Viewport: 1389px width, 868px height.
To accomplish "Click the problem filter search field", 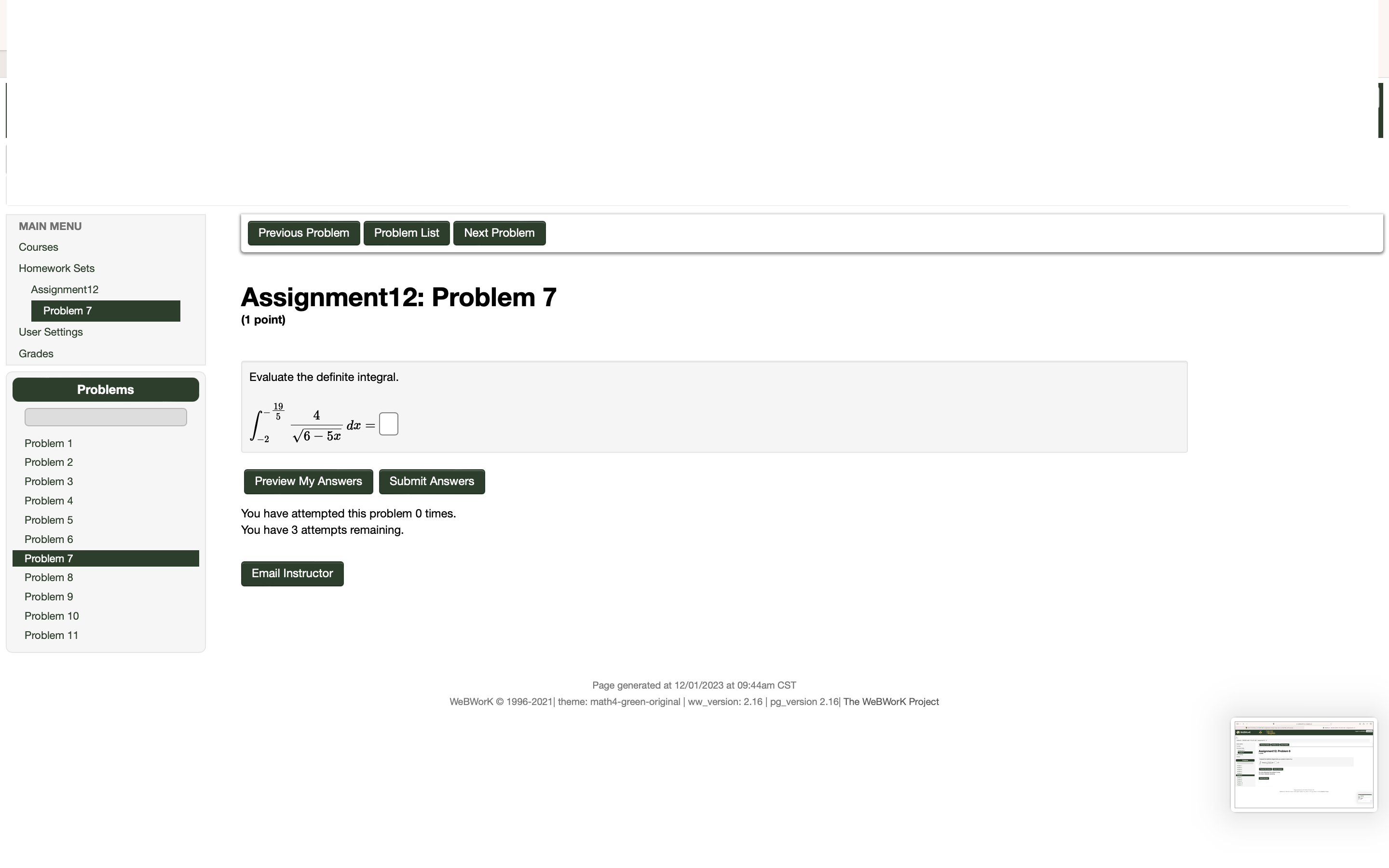I will point(106,417).
